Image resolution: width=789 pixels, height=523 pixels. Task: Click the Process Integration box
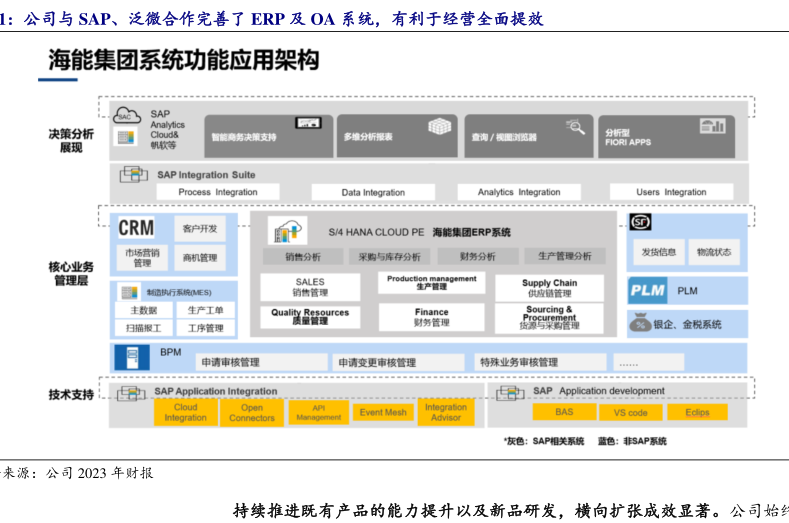pos(218,192)
